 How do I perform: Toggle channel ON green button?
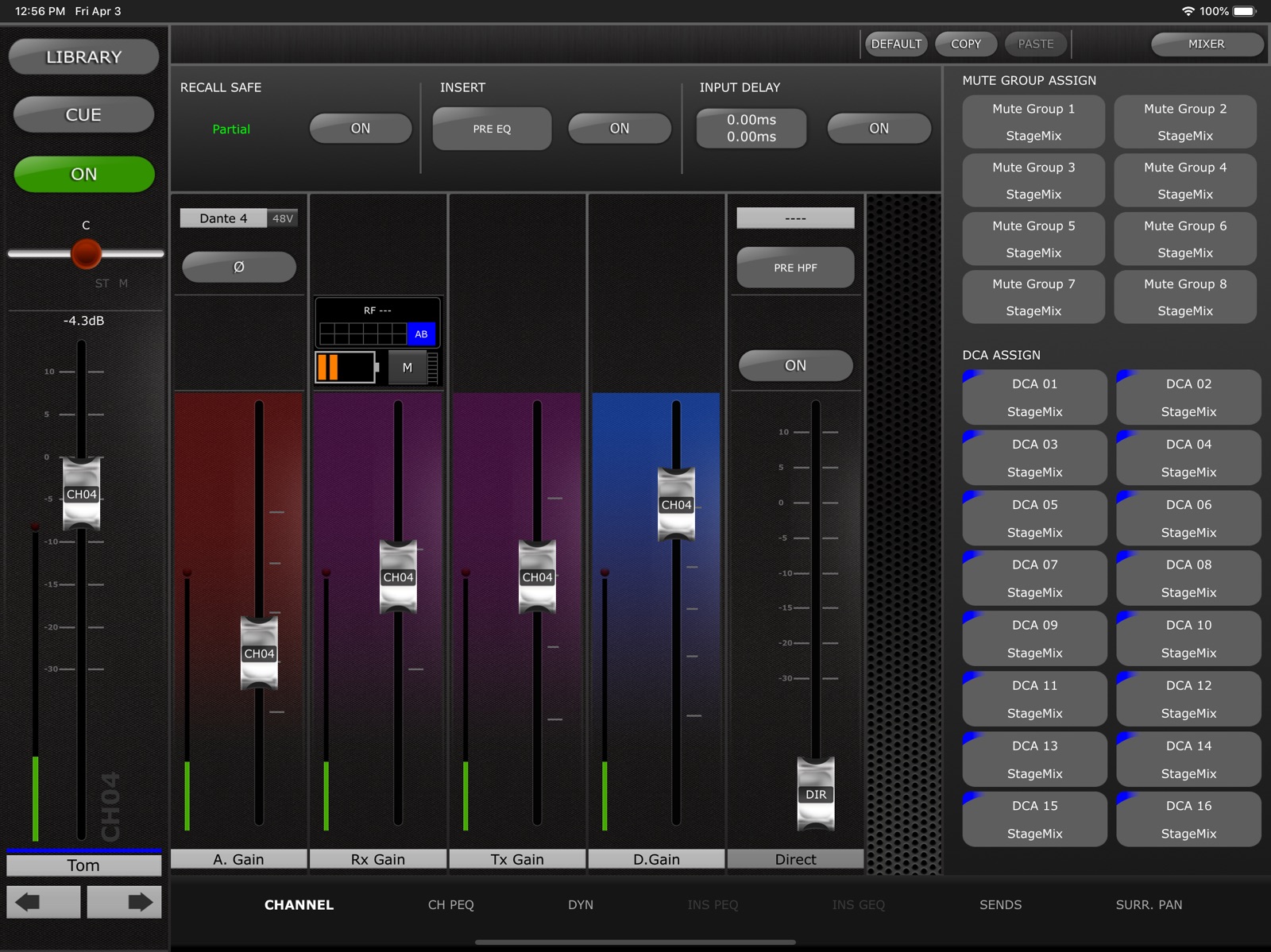coord(84,174)
